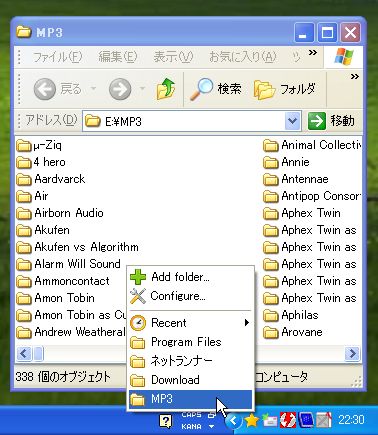Image resolution: width=378 pixels, height=435 pixels.
Task: Click the MP3 folder icon in title bar
Action: [24, 32]
